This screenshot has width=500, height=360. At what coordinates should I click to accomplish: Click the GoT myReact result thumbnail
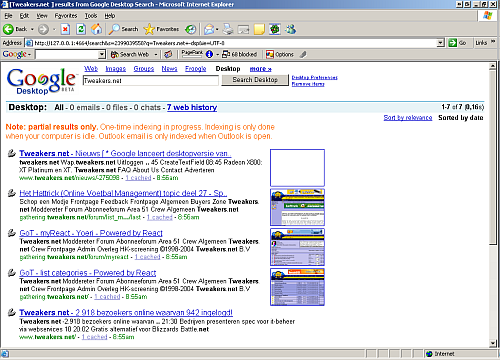pos(297,247)
